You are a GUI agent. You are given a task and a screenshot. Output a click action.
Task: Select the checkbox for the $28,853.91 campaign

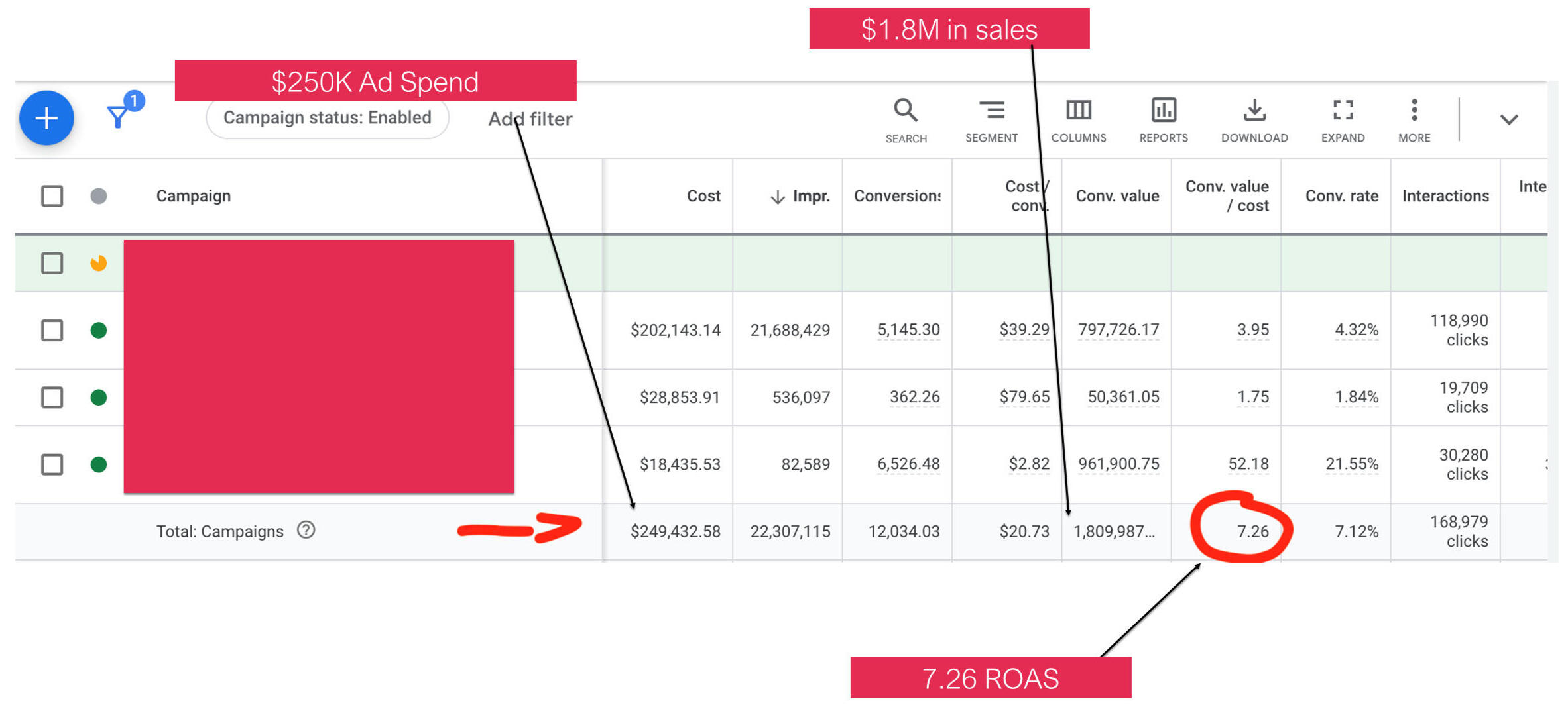[x=52, y=398]
